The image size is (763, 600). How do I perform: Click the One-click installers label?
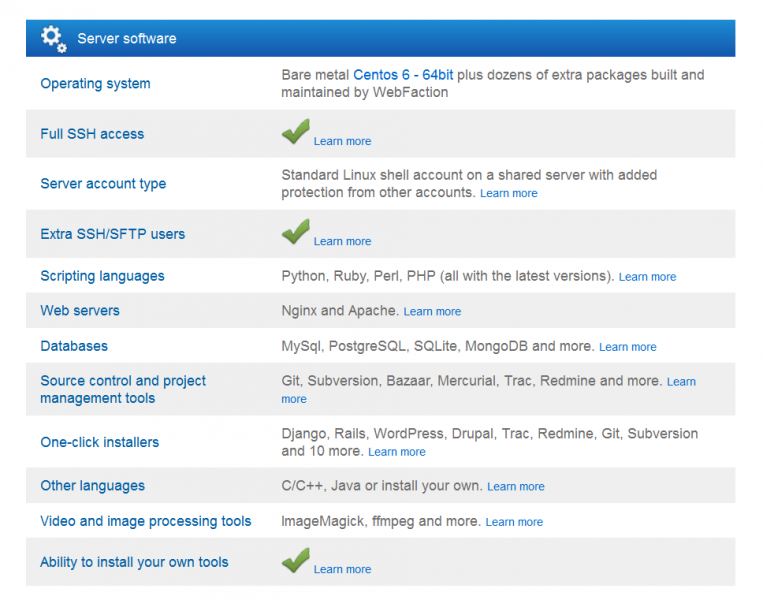[x=100, y=442]
